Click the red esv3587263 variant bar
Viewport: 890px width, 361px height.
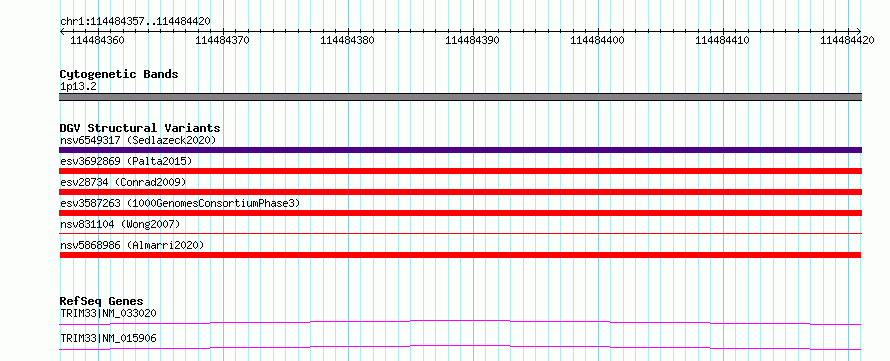pyautogui.click(x=460, y=213)
